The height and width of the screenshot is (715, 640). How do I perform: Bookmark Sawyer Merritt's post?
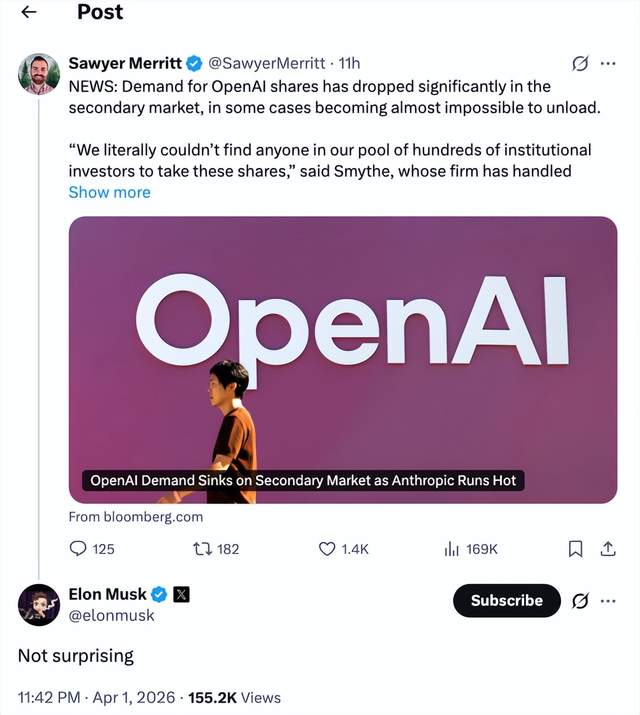(575, 548)
